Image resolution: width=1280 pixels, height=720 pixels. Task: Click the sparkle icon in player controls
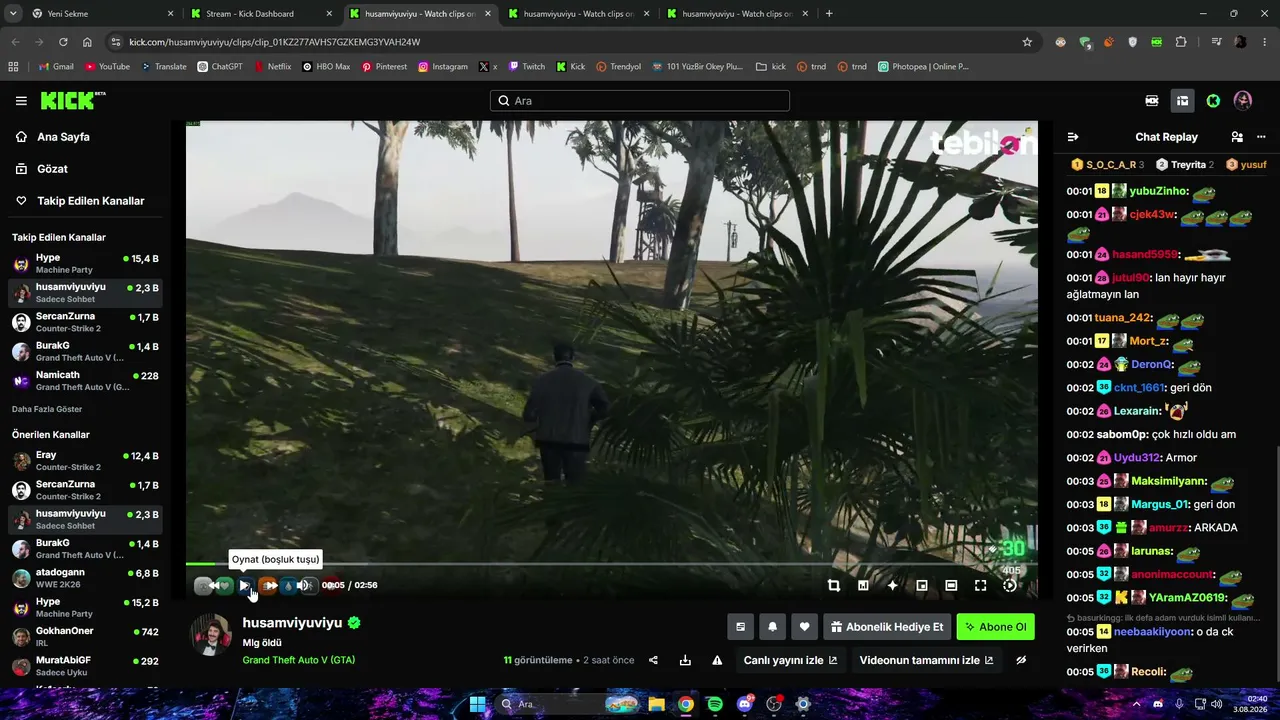pyautogui.click(x=892, y=586)
